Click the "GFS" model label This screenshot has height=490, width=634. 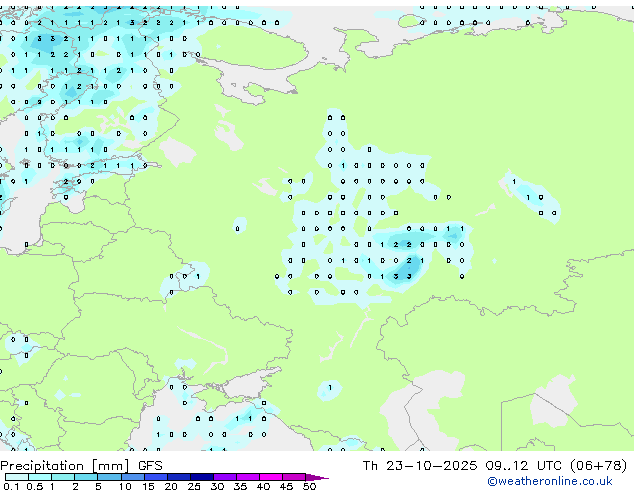click(150, 466)
